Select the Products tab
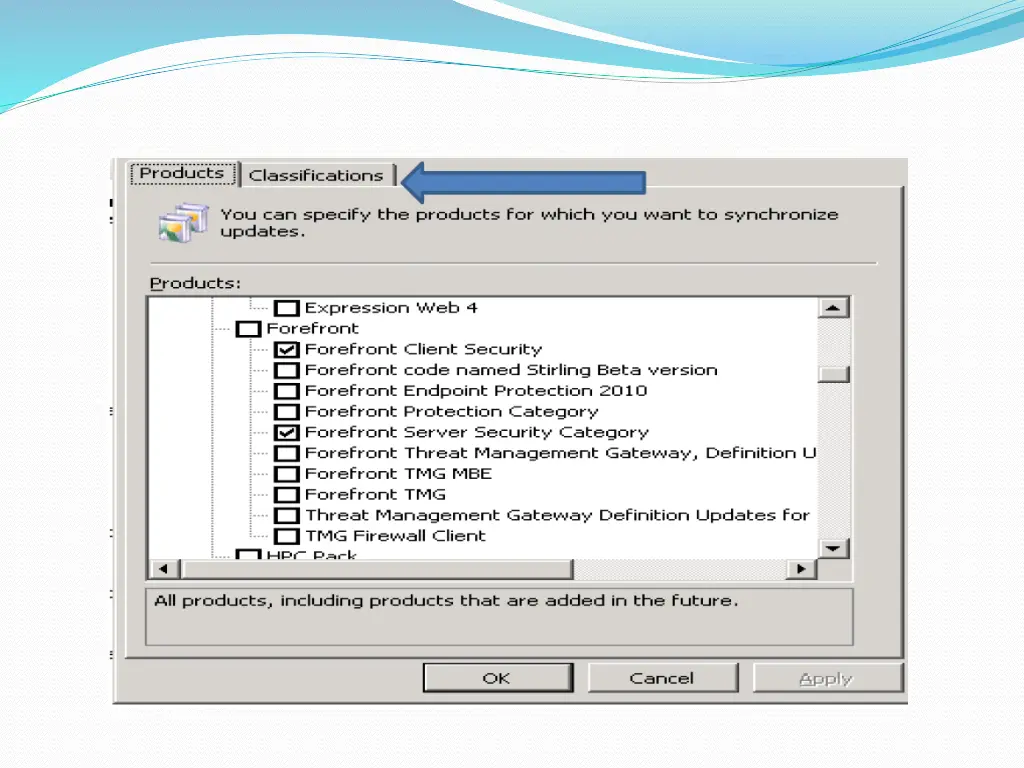Viewport: 1024px width, 768px height. point(182,173)
